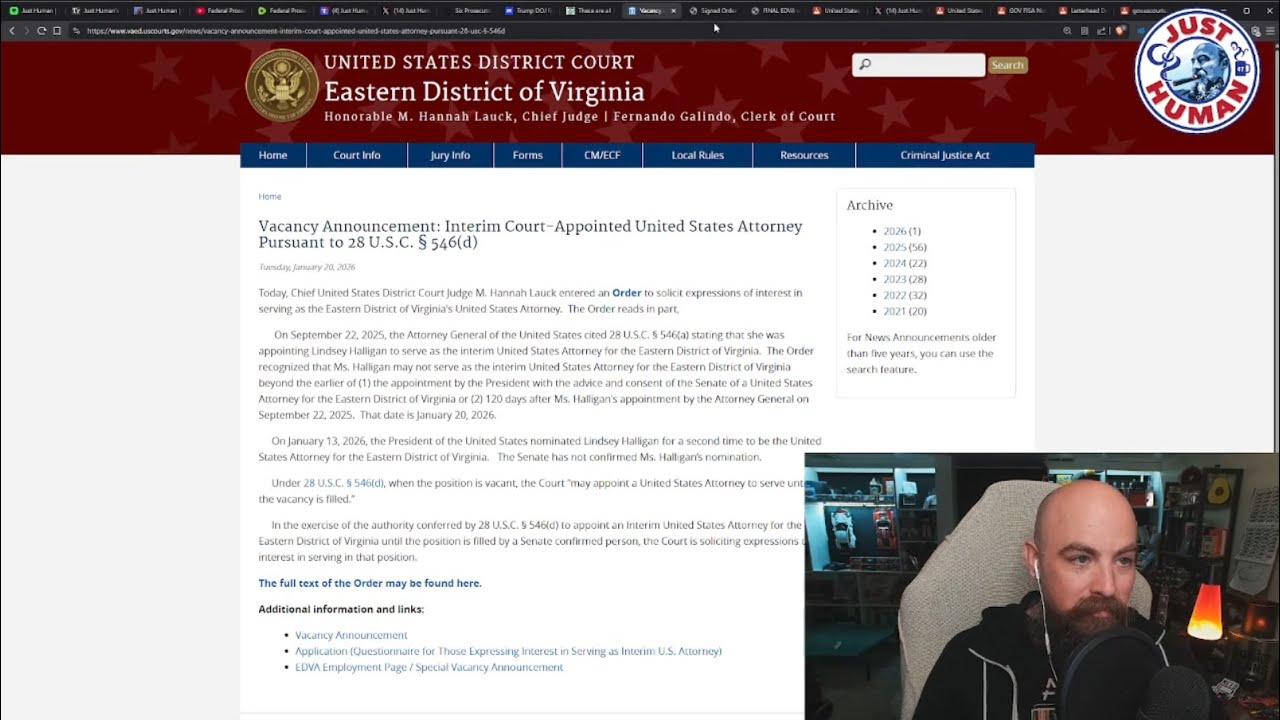Screen dimensions: 1280x720
Task: Focus the site search input field
Action: [919, 65]
